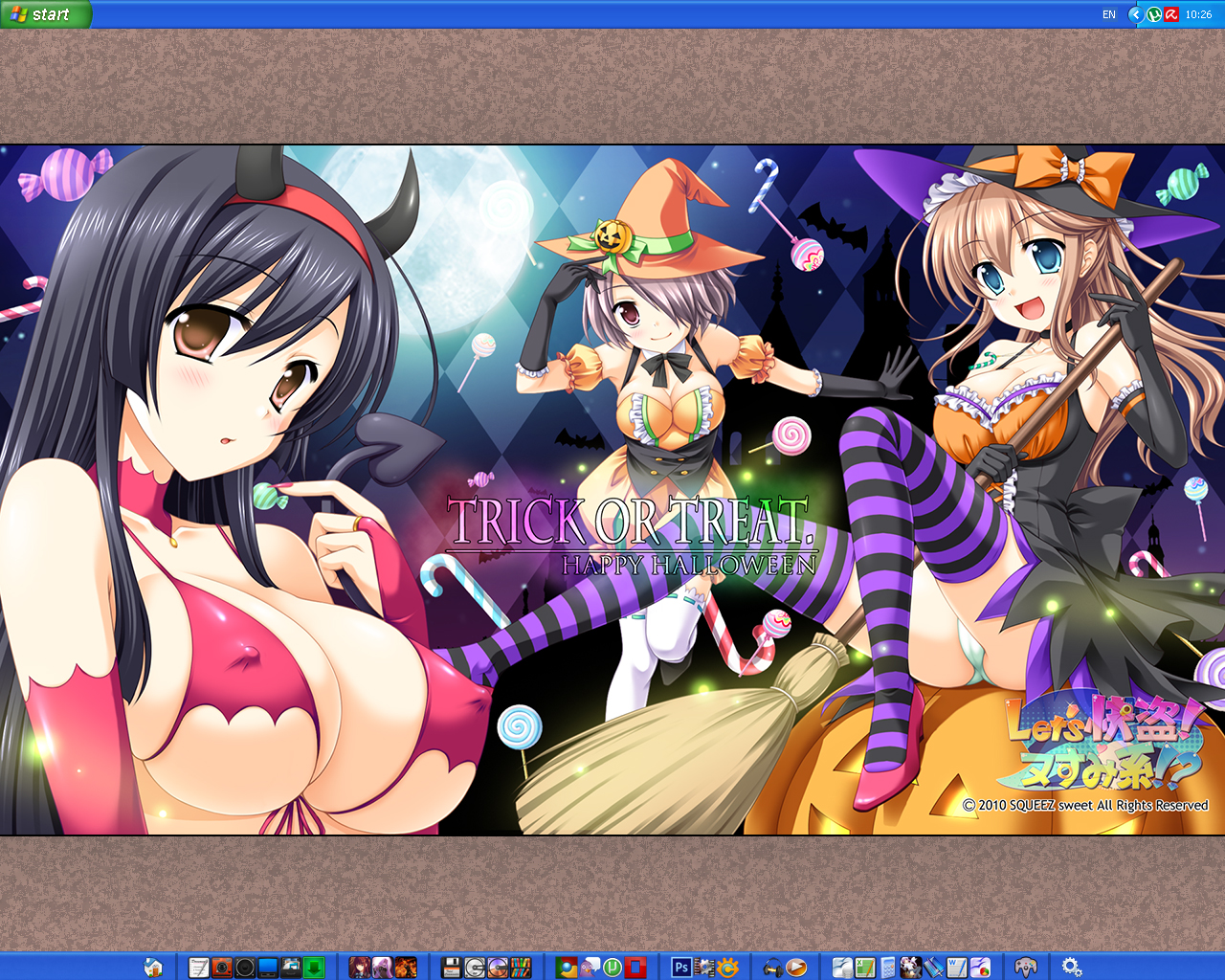Open the blue drawing tools icon
Screen dimensions: 1225x980
coord(934,968)
